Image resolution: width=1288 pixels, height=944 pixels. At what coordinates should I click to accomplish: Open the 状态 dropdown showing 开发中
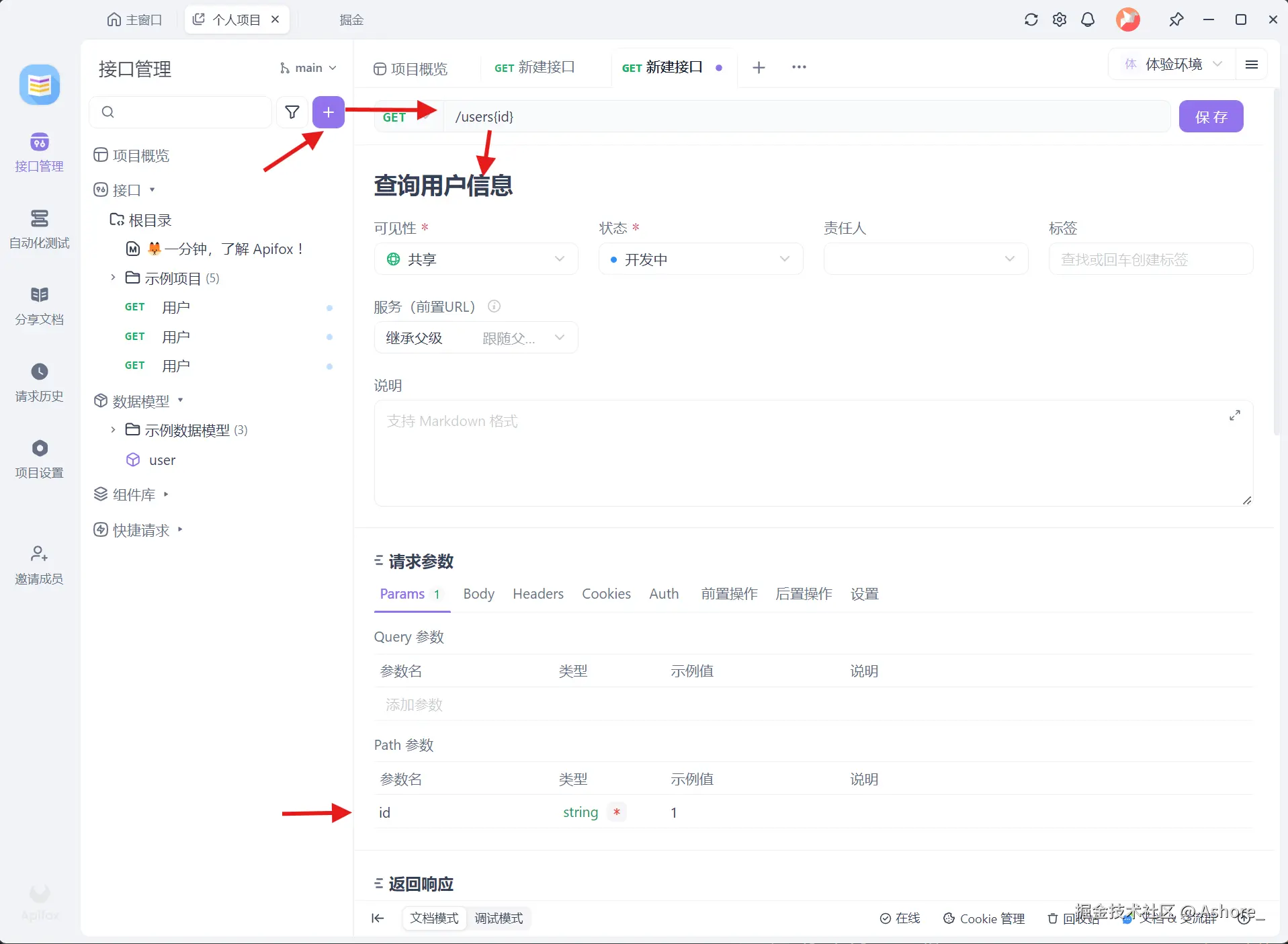pos(701,259)
